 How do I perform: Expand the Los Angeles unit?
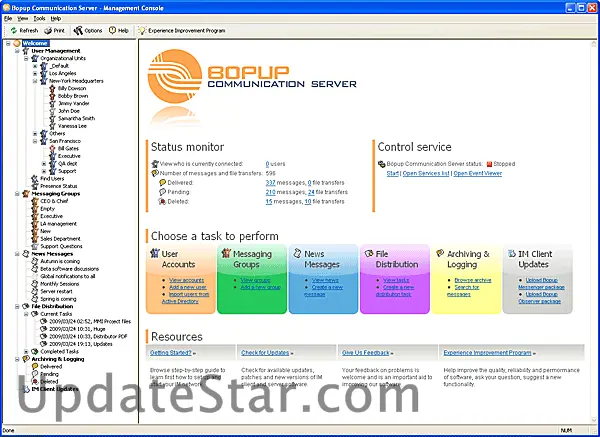(35, 73)
